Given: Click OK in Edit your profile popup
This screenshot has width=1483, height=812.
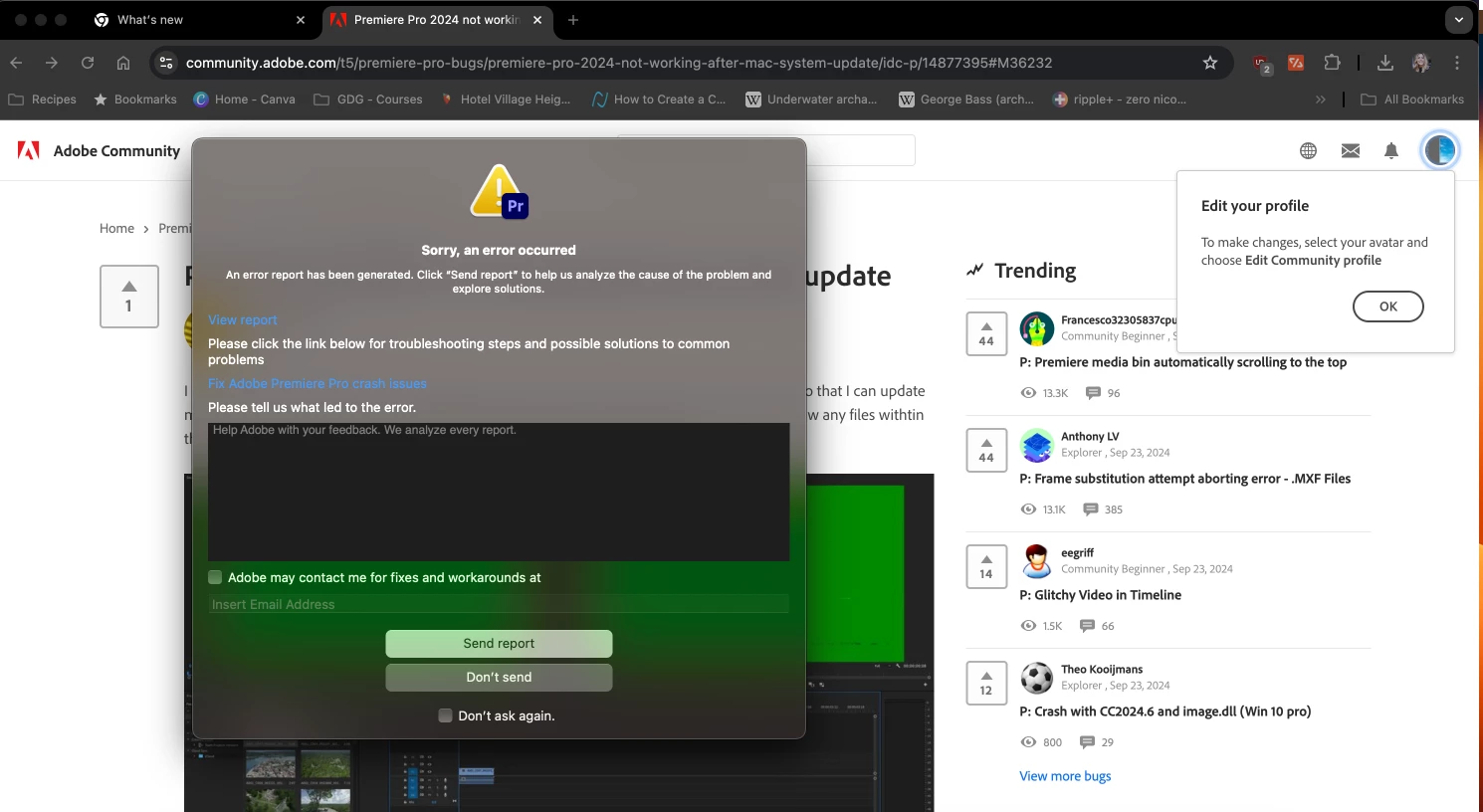Looking at the screenshot, I should point(1387,306).
